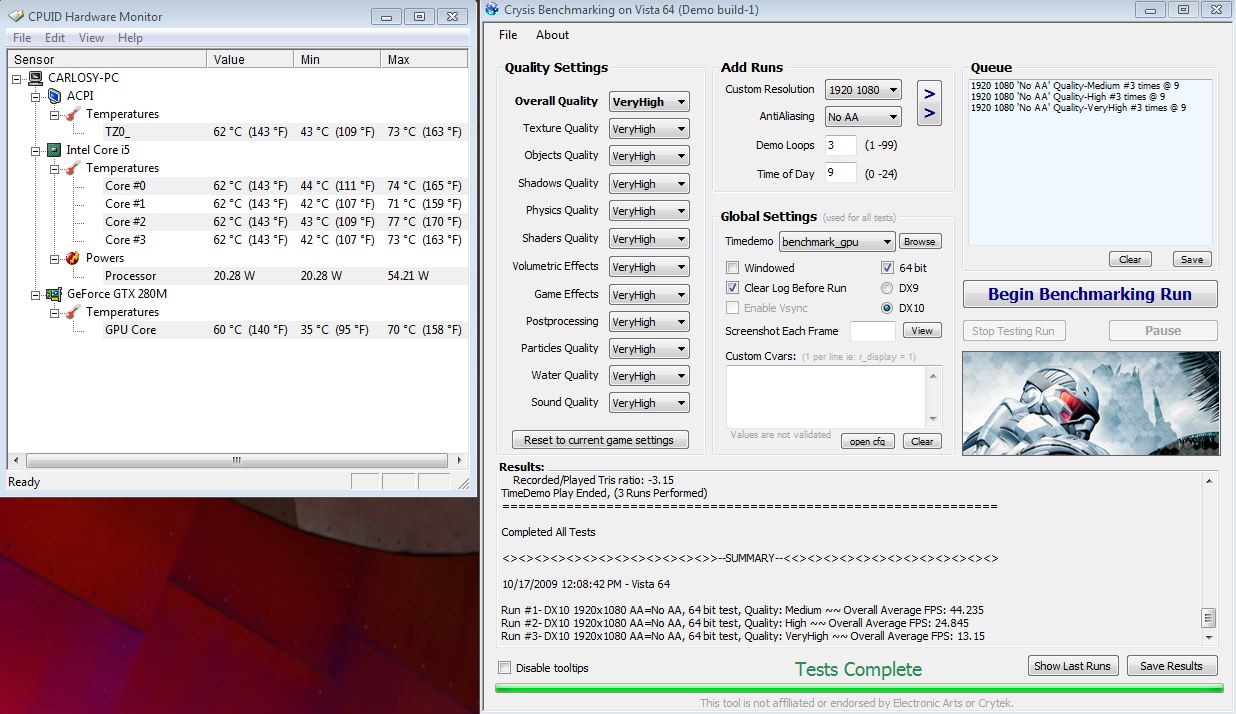Click the CPUID Hardware Monitor title bar icon
Image resolution: width=1236 pixels, height=714 pixels.
(x=17, y=16)
